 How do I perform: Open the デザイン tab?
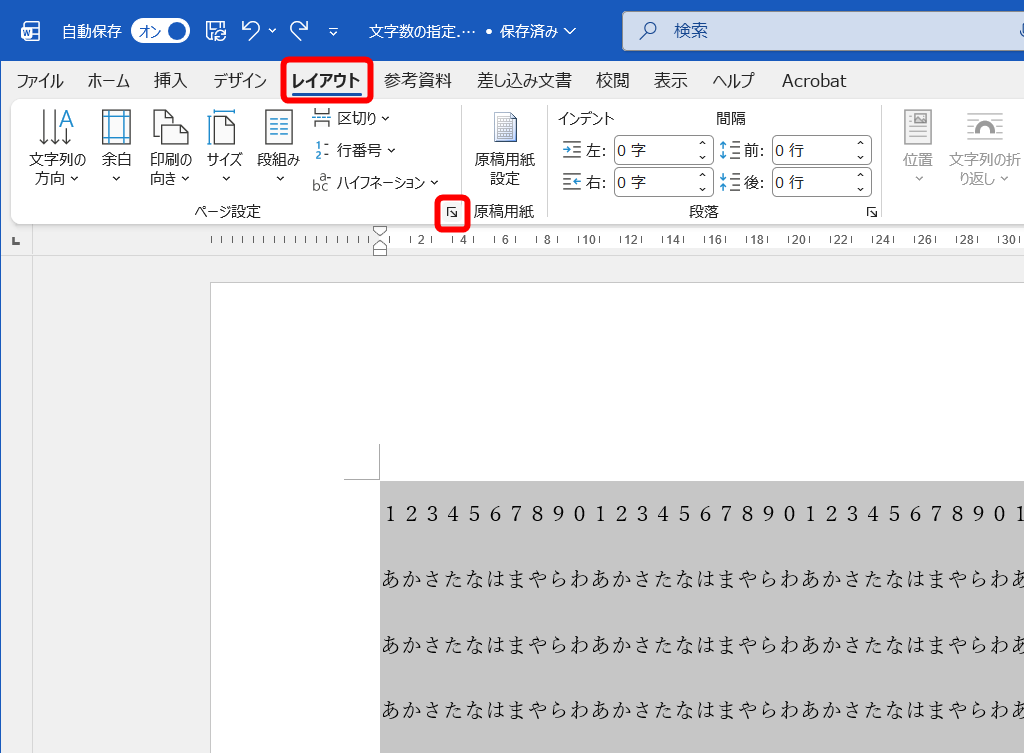coord(240,81)
